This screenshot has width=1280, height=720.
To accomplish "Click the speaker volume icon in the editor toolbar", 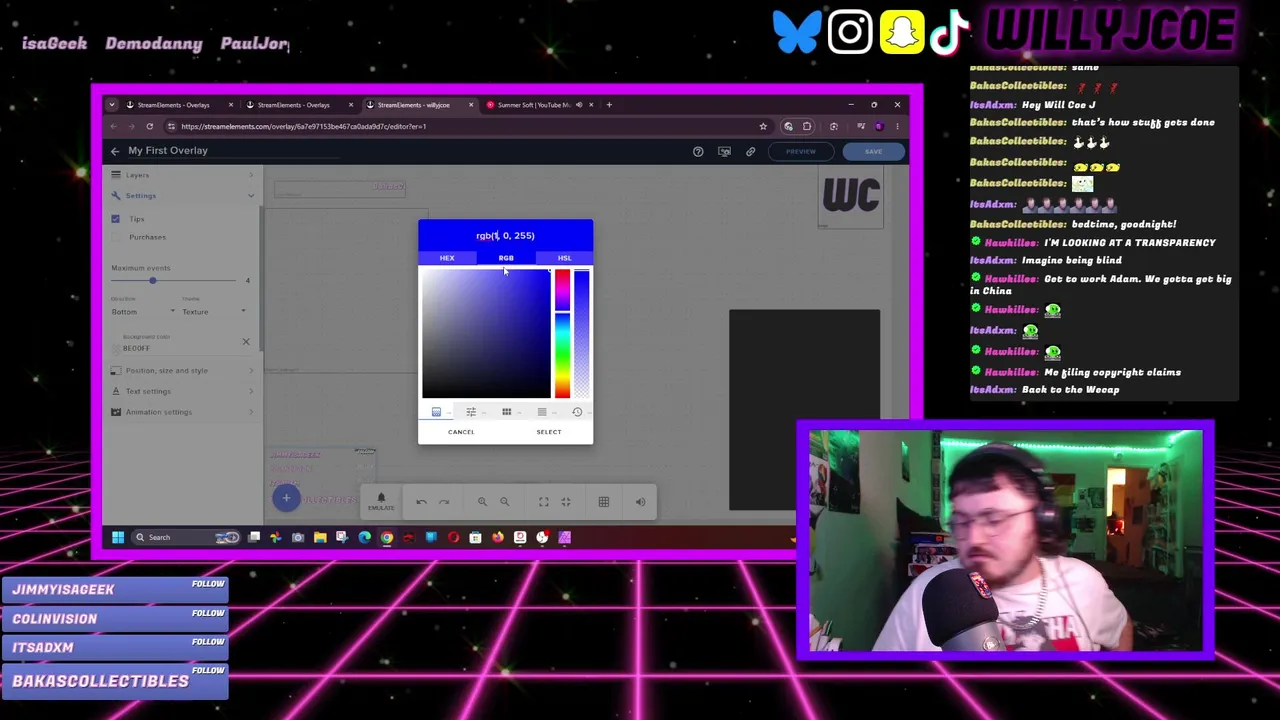I will (640, 502).
